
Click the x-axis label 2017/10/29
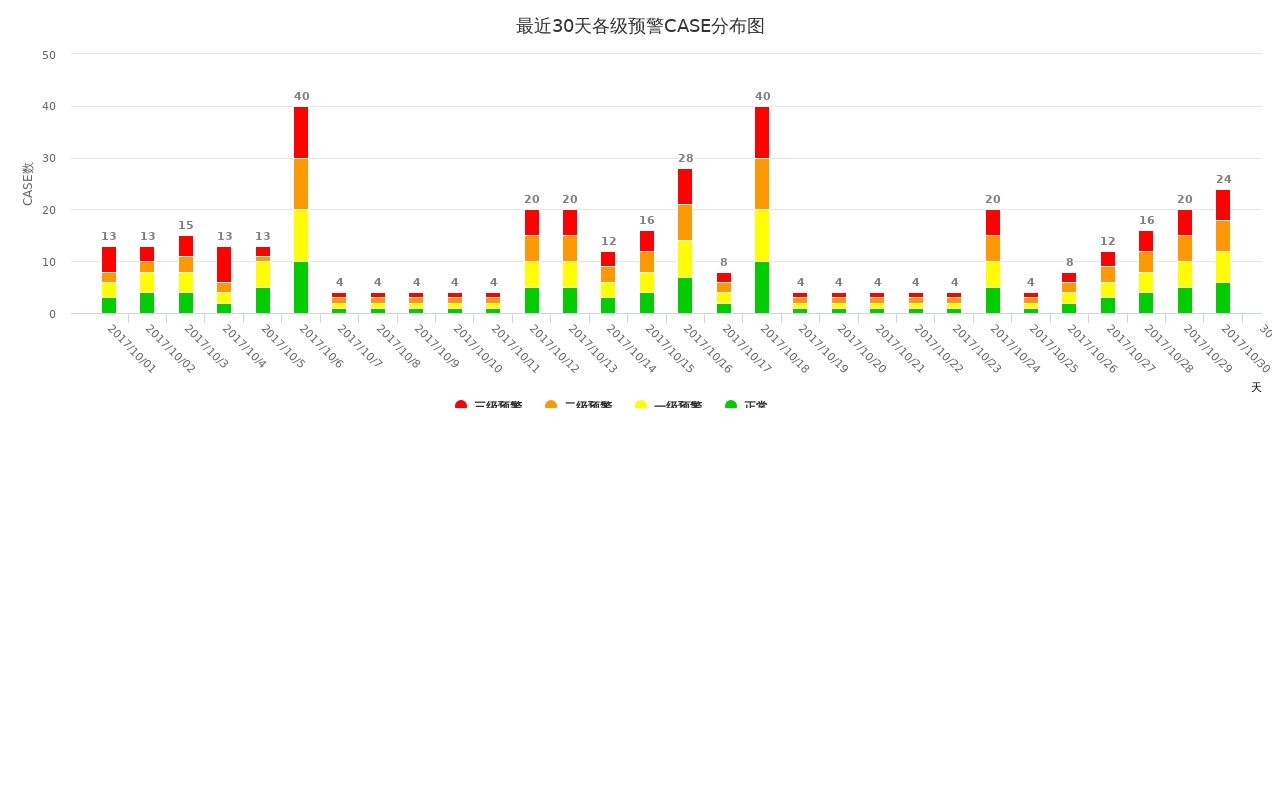coord(1207,349)
